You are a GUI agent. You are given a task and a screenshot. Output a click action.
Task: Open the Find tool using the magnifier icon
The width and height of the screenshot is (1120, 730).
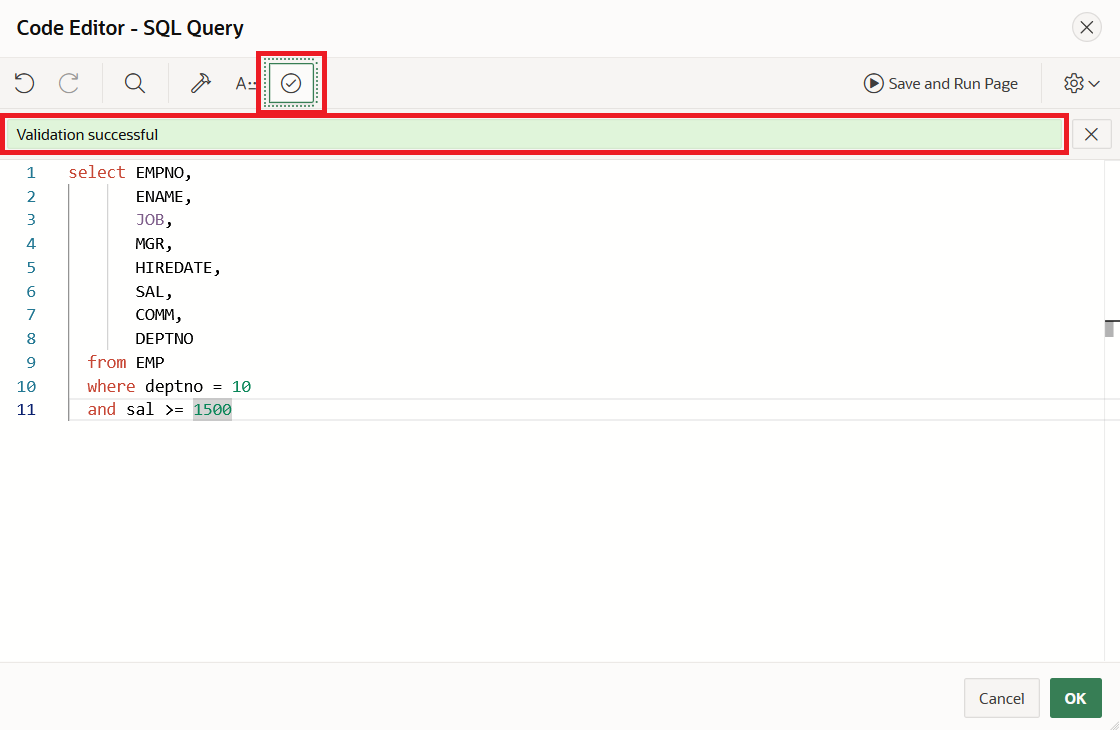point(134,83)
